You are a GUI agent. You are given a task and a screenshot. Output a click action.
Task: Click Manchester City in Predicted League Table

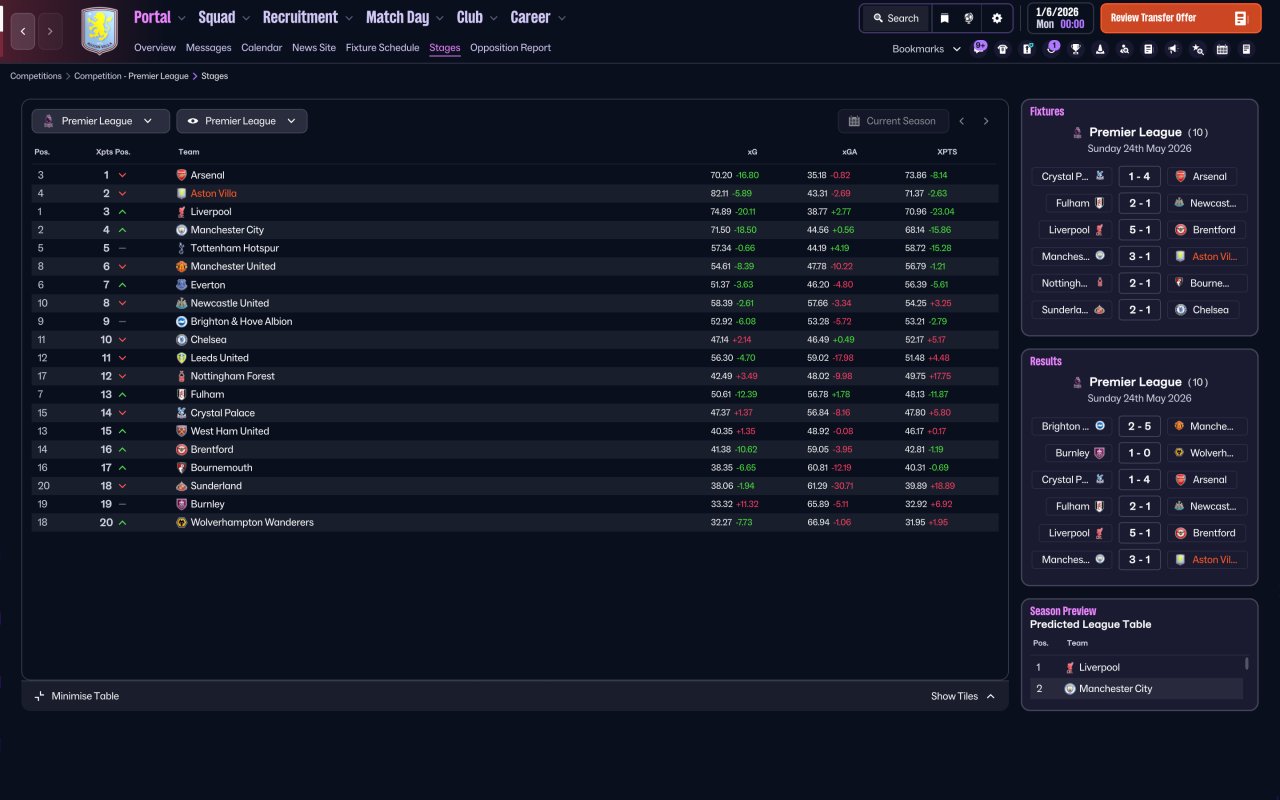[x=1115, y=689]
